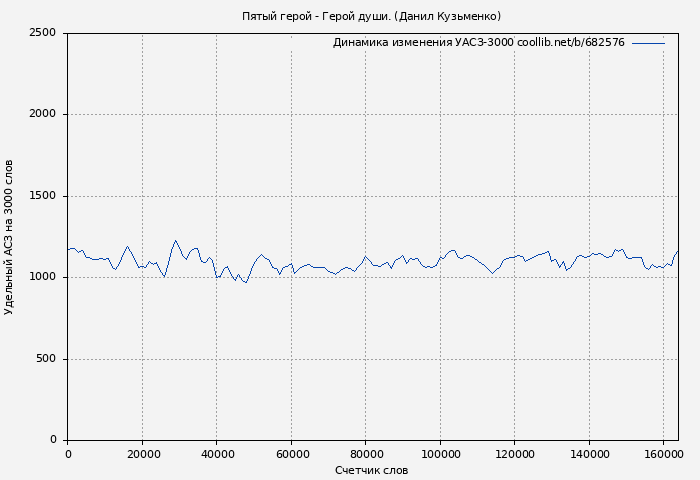Screen dimensions: 700x480
Task: Click the highest peak of the blue data line
Action: 176,240
